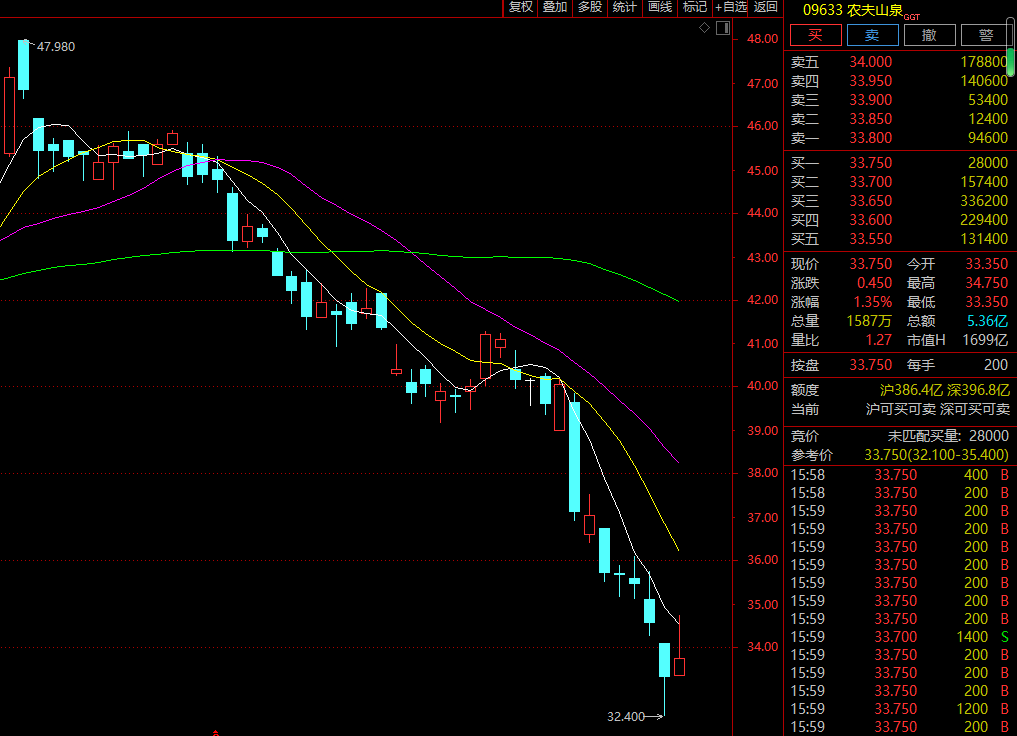Viewport: 1017px width, 736px height.
Task: Click the 34.00 price axis label
Action: (762, 647)
